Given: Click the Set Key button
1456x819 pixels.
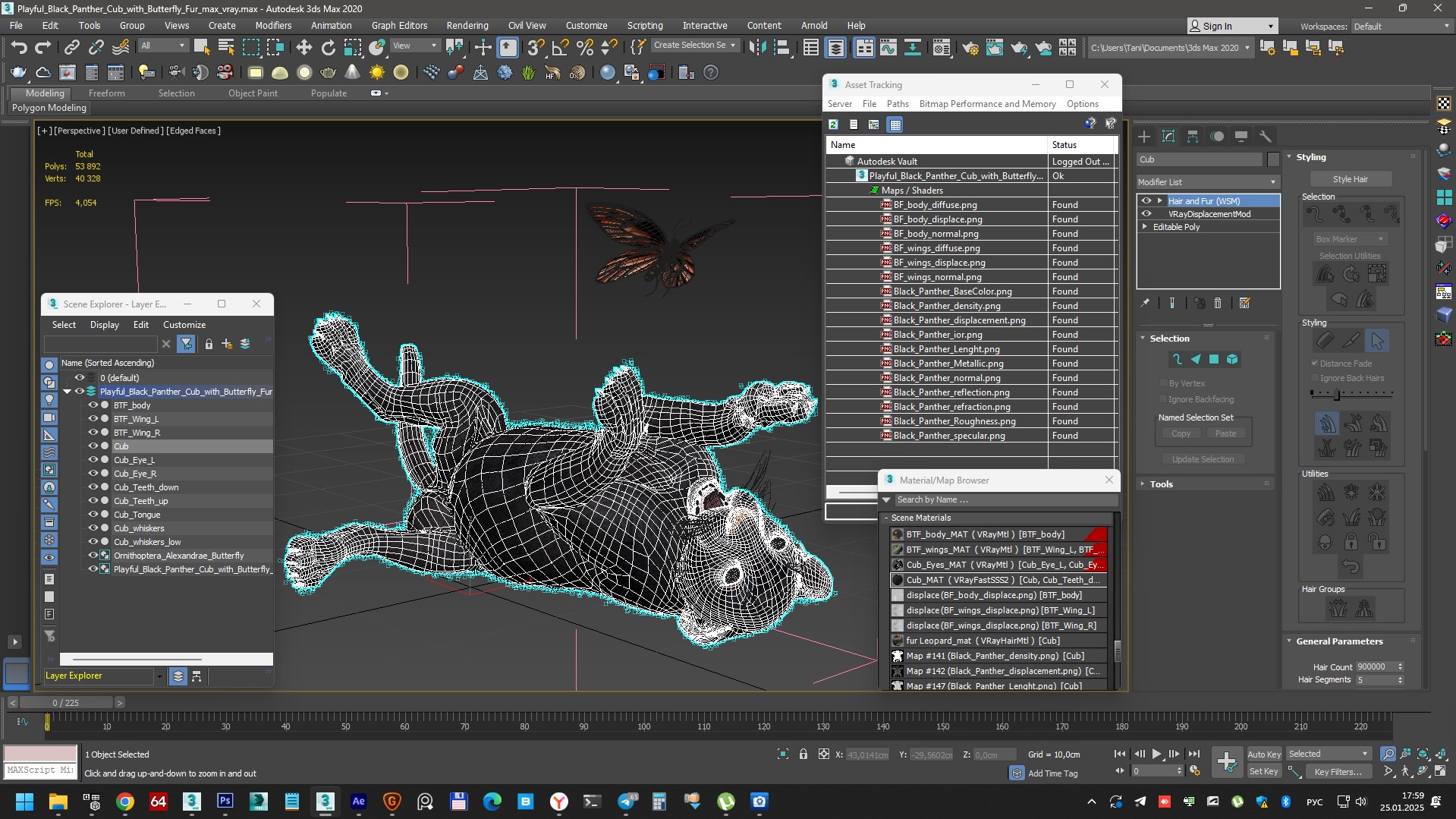Looking at the screenshot, I should click(1264, 772).
